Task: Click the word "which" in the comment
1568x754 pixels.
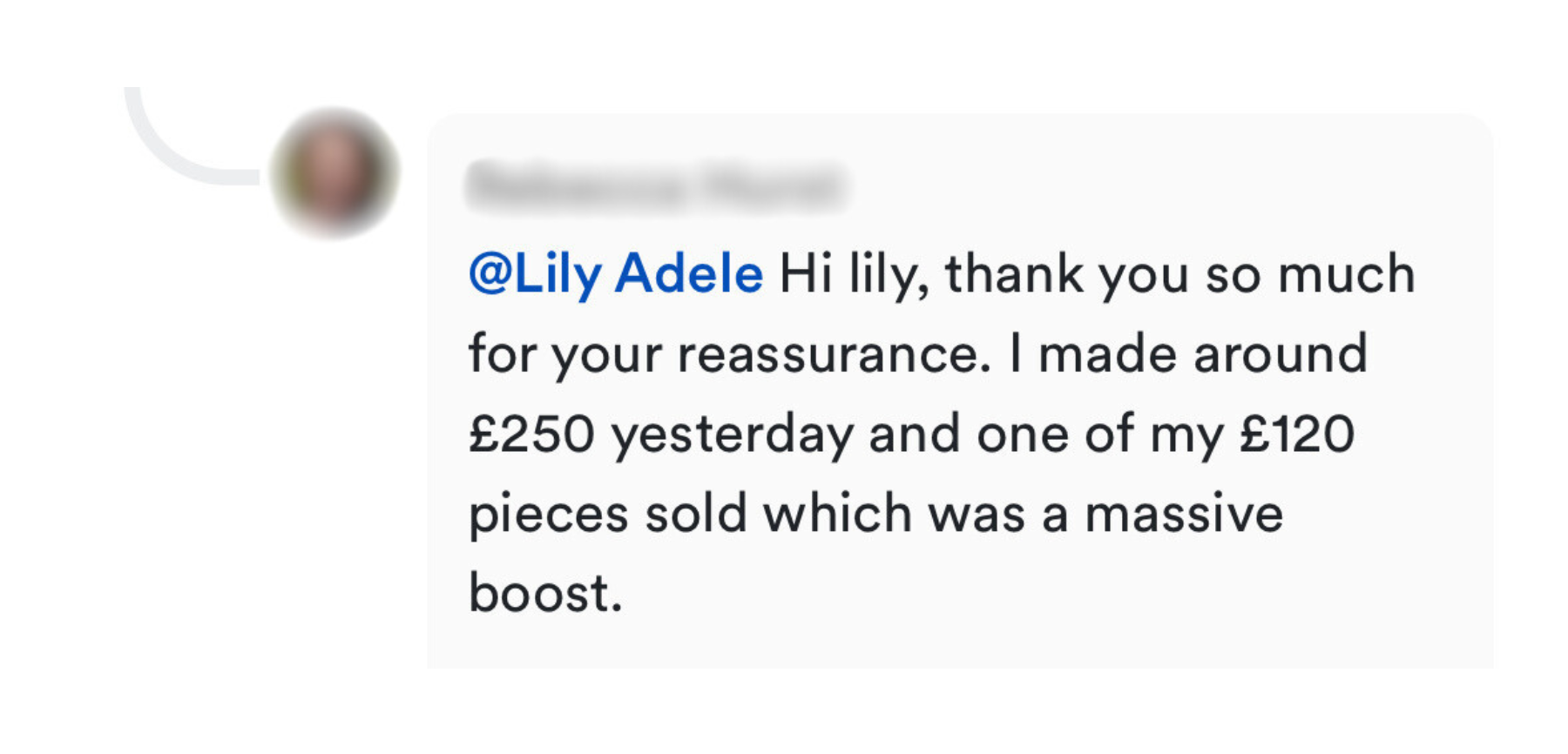Action: click(x=837, y=514)
